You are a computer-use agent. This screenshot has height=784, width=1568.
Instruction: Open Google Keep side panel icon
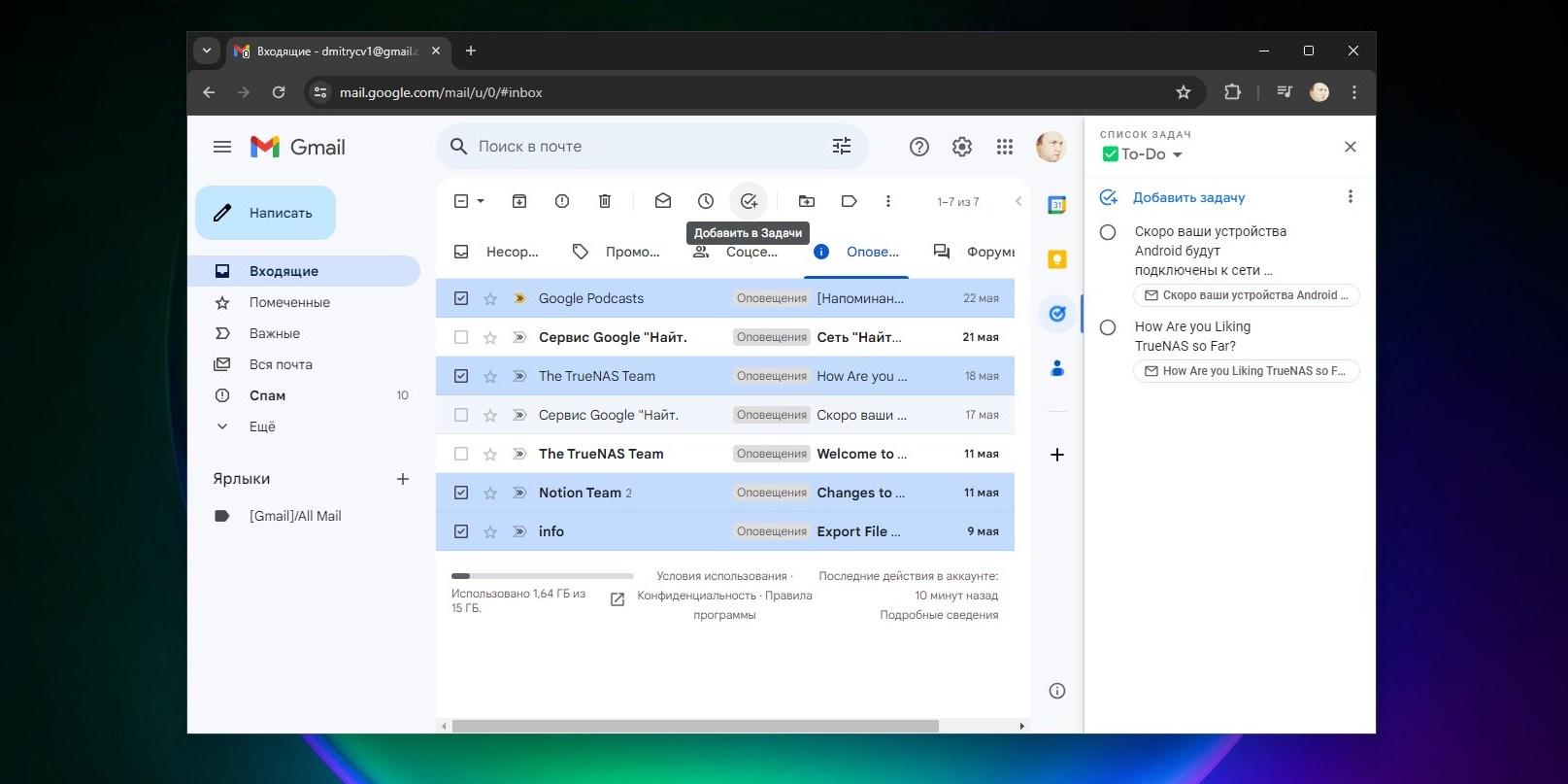[1057, 259]
